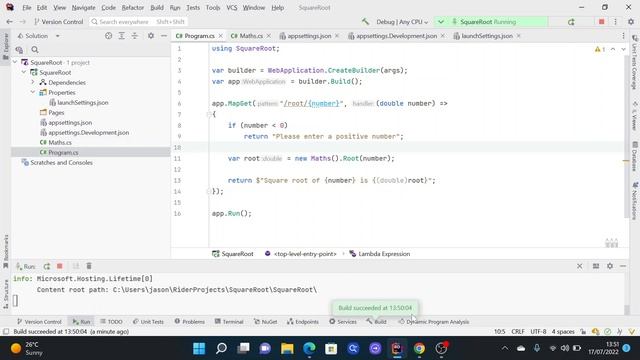Open the Endpoints tool window
The height and width of the screenshot is (360, 640).
tap(302, 322)
